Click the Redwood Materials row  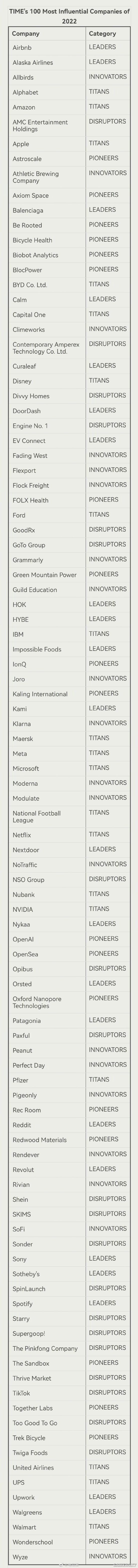[69, 1139]
